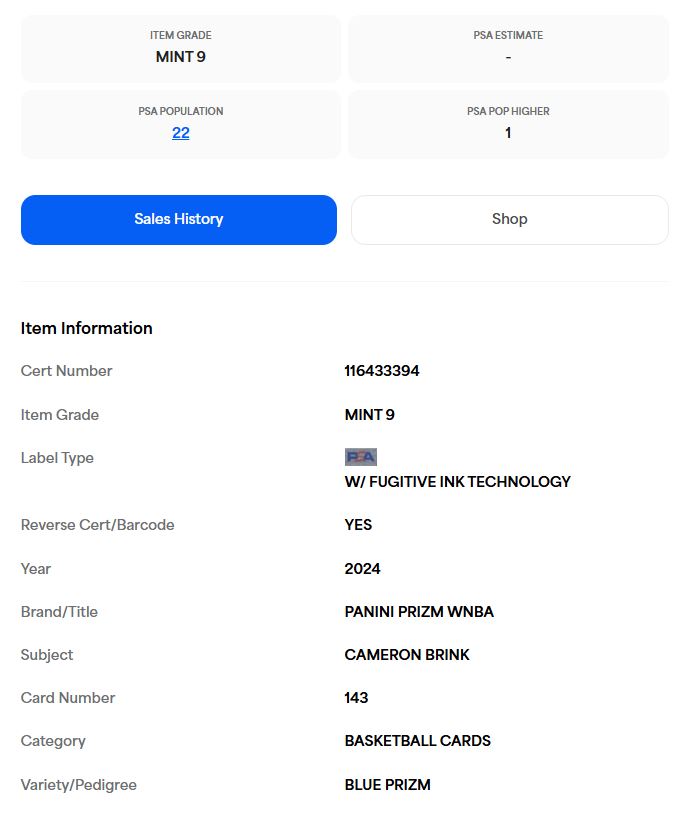Click the PSA Pop Higher card

(x=508, y=124)
